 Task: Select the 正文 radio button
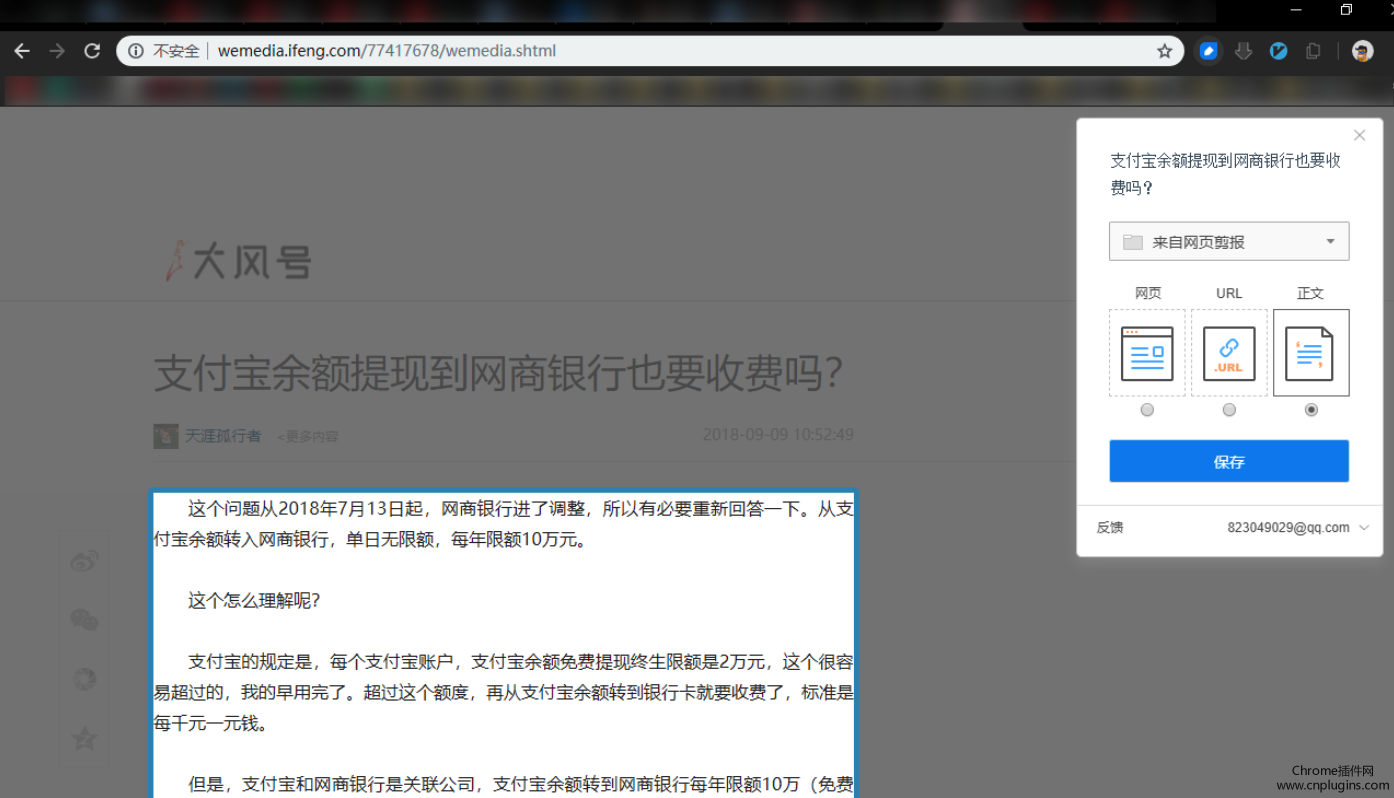click(x=1311, y=410)
